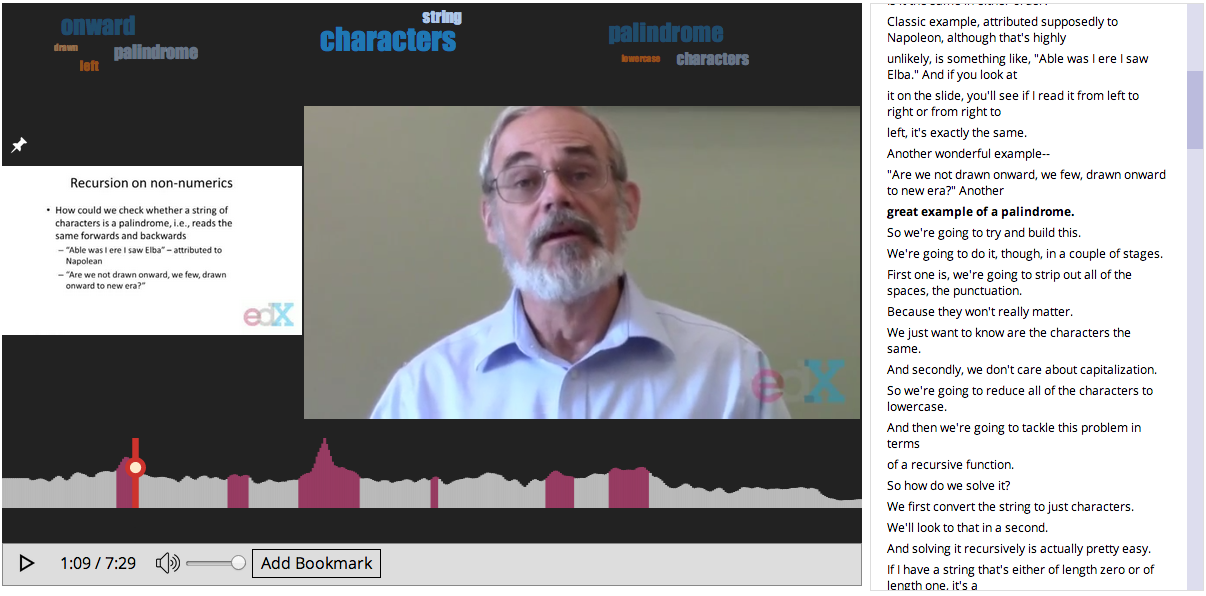Click the play button
The image size is (1206, 596).
(x=27, y=564)
